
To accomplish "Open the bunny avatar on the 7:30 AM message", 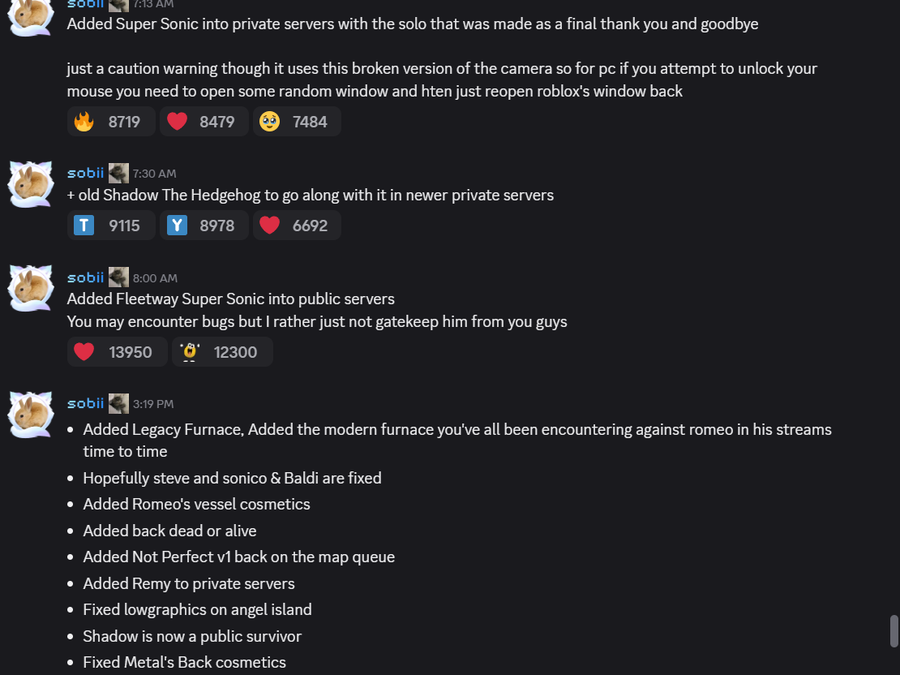I will 31,184.
